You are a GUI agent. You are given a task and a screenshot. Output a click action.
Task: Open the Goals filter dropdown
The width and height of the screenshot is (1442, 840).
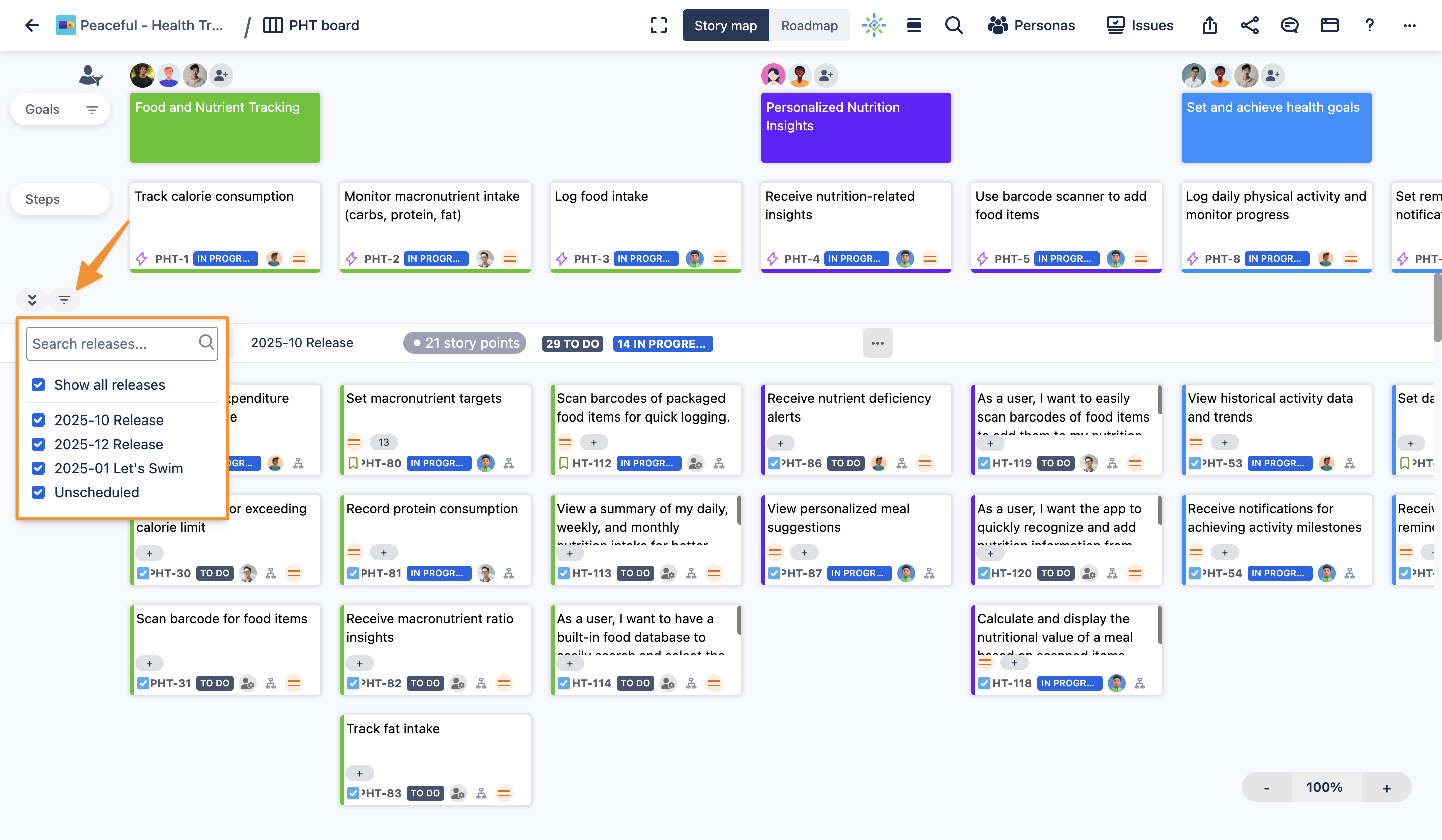pyautogui.click(x=92, y=109)
